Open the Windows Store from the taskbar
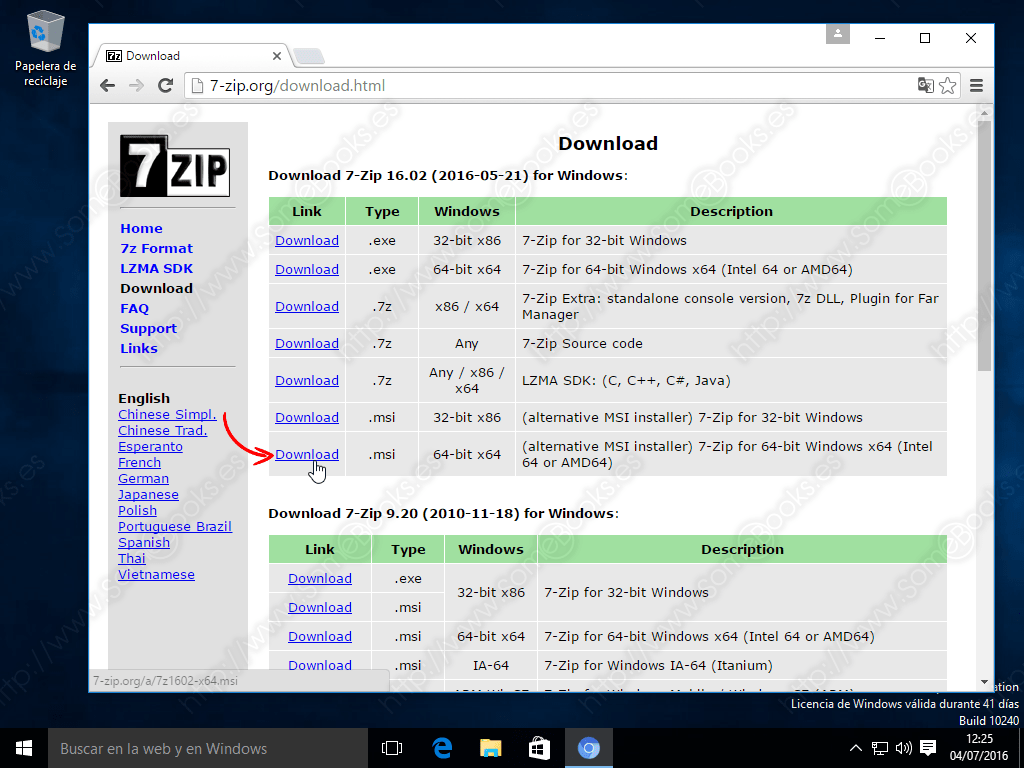This screenshot has height=768, width=1024. [538, 747]
